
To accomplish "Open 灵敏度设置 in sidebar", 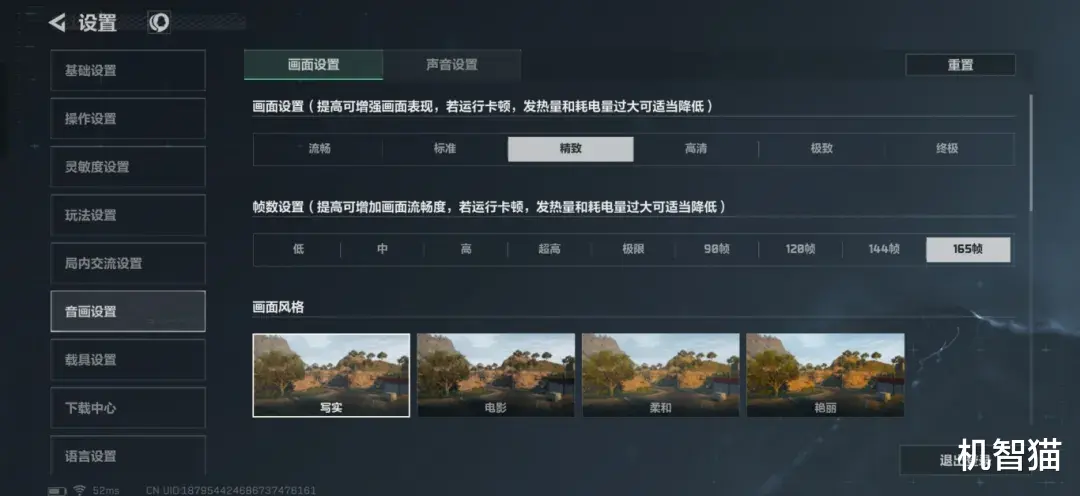I will (x=128, y=167).
